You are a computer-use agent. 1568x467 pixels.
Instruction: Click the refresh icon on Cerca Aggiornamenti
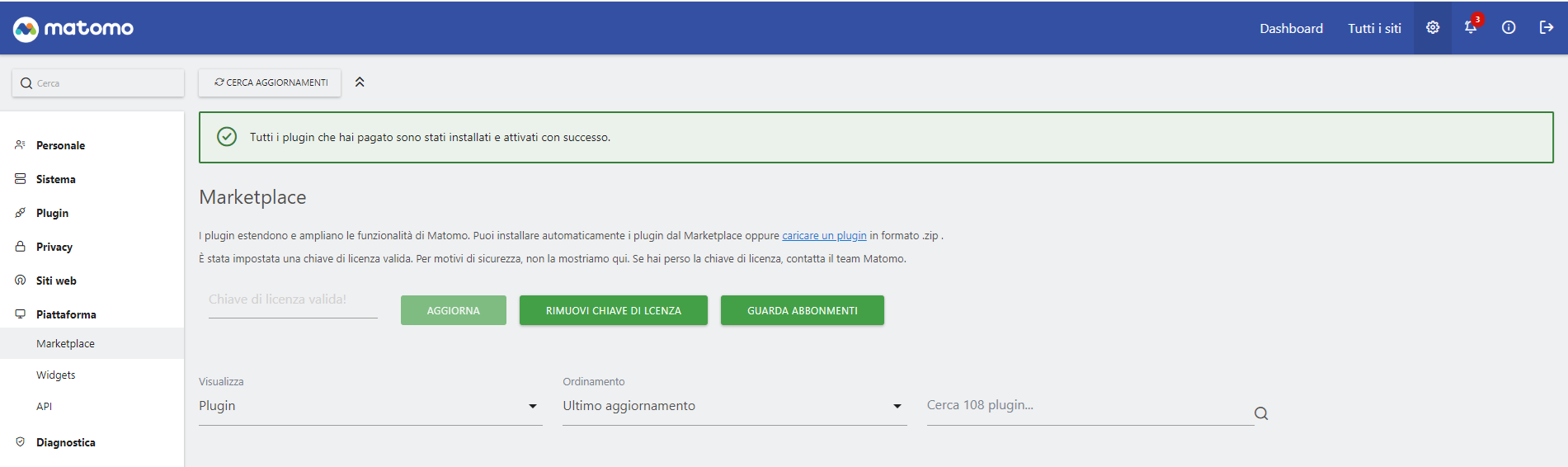(219, 83)
